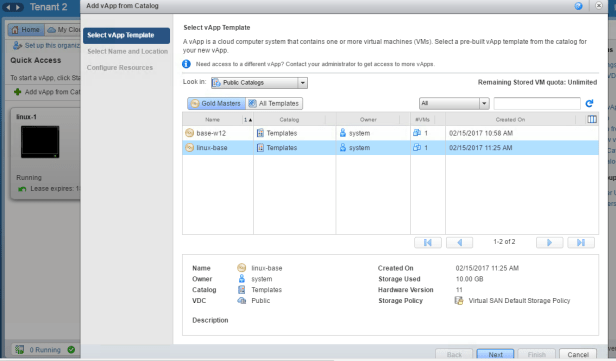Select the Configure Resources step
The height and width of the screenshot is (361, 616).
[120, 68]
